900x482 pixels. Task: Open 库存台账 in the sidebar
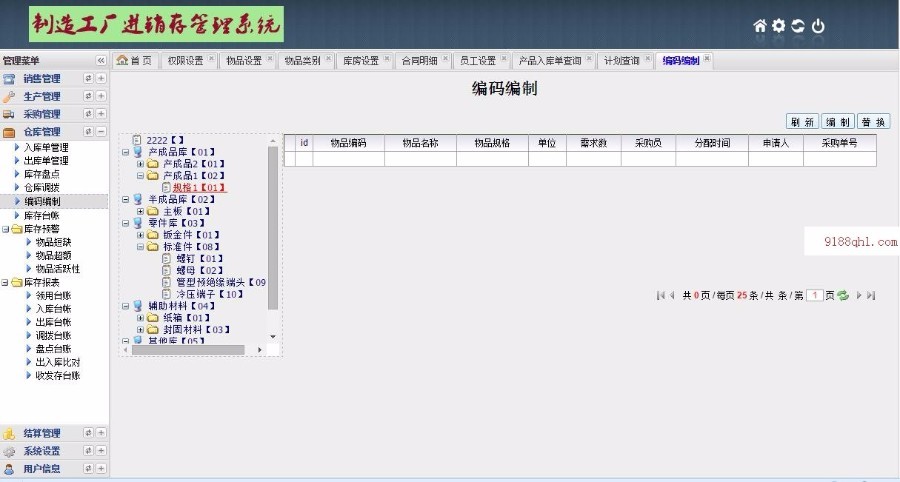(41, 216)
